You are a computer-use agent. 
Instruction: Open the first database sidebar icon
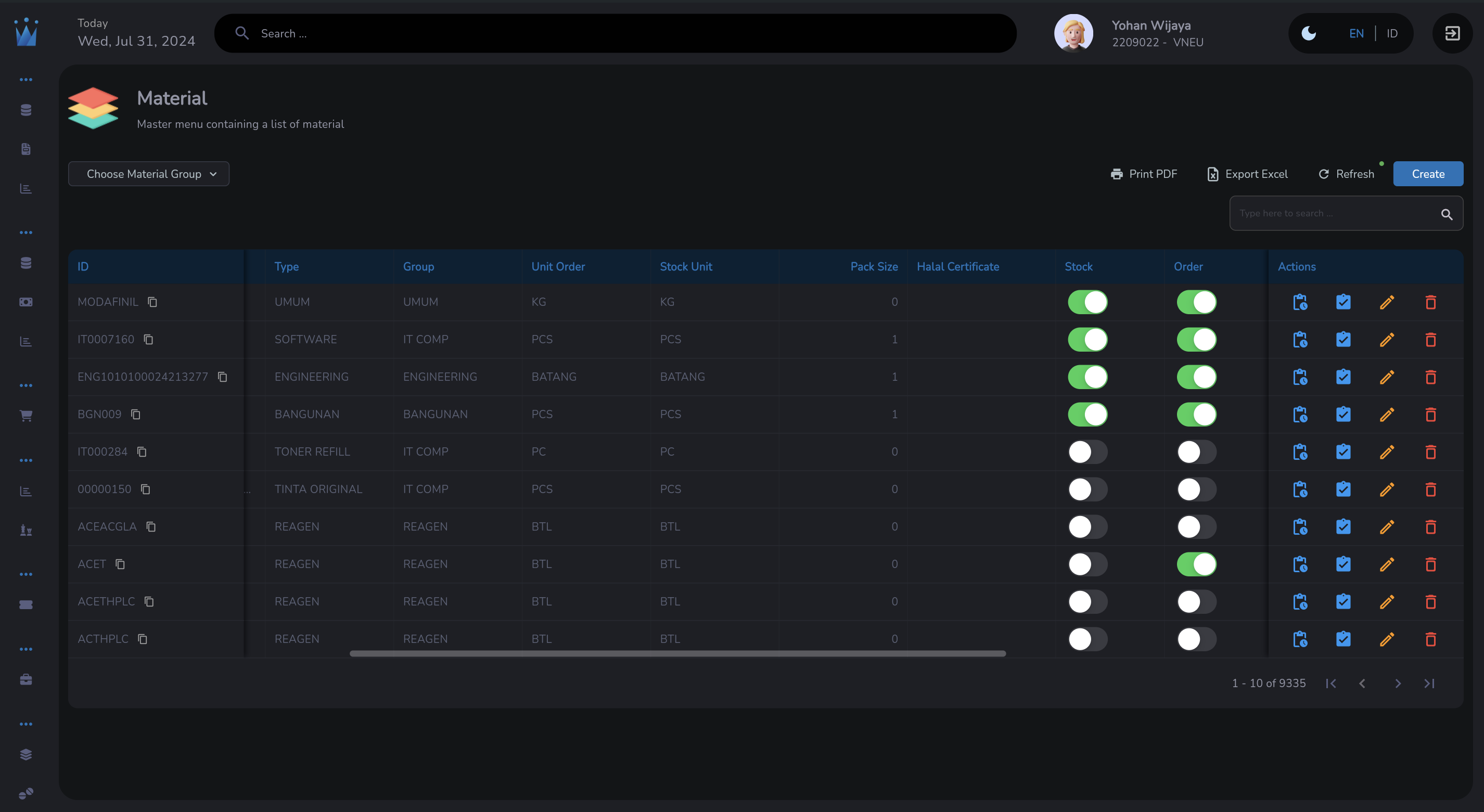tap(26, 110)
